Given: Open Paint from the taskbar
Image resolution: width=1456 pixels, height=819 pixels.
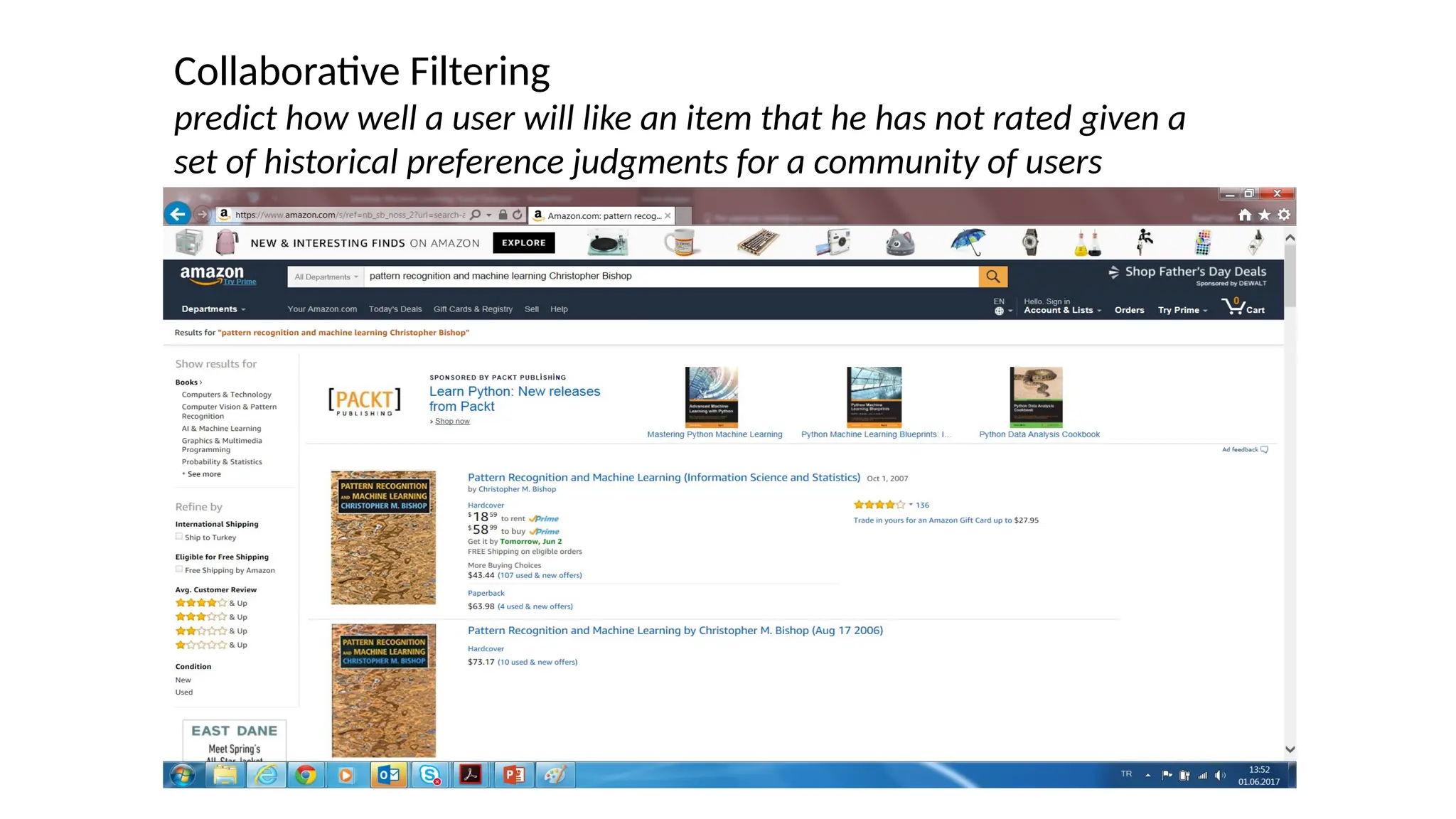Looking at the screenshot, I should (555, 775).
